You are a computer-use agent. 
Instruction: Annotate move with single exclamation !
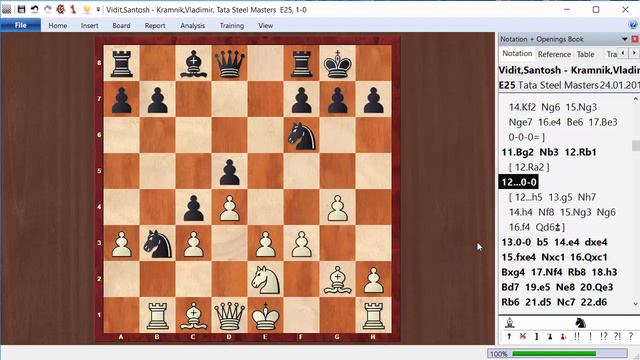pyautogui.click(x=590, y=336)
